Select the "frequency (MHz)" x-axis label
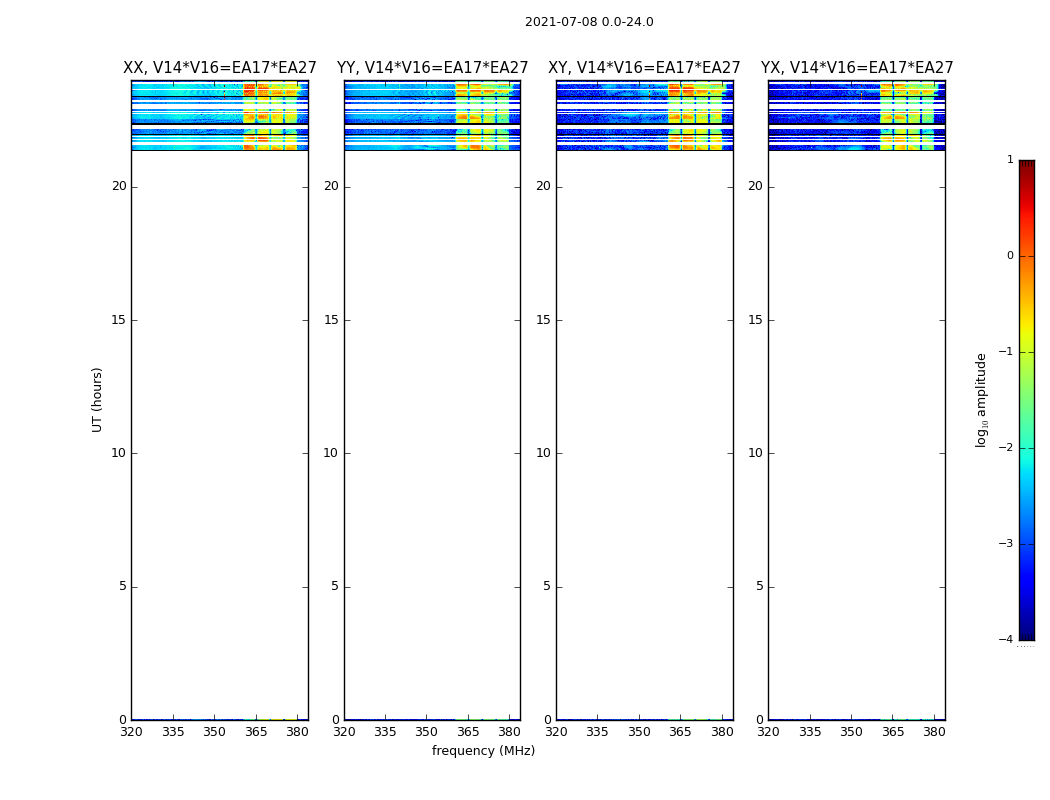1050x800 pixels. pyautogui.click(x=483, y=750)
